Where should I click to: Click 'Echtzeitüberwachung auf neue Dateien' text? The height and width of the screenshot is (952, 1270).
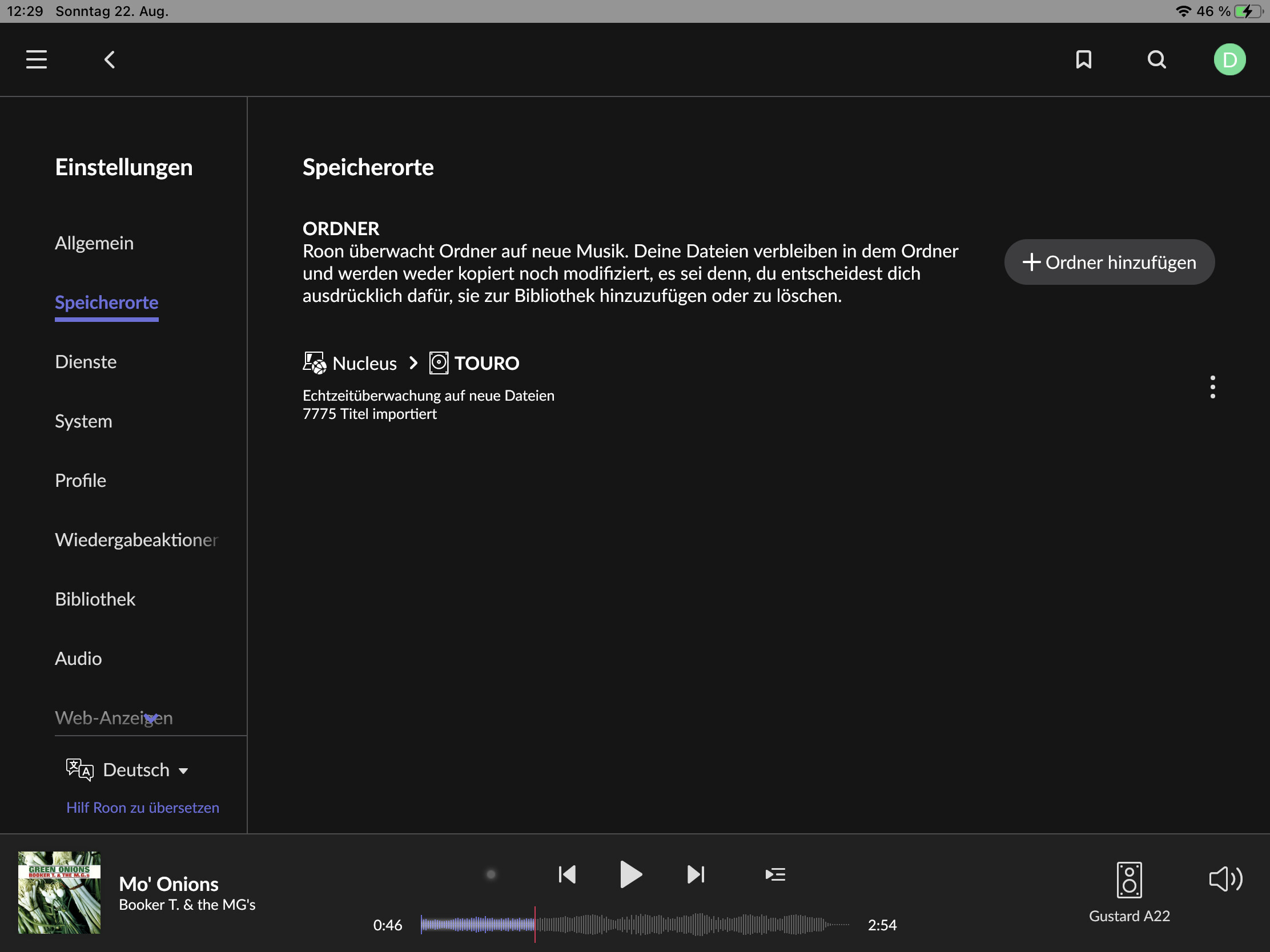coord(428,396)
